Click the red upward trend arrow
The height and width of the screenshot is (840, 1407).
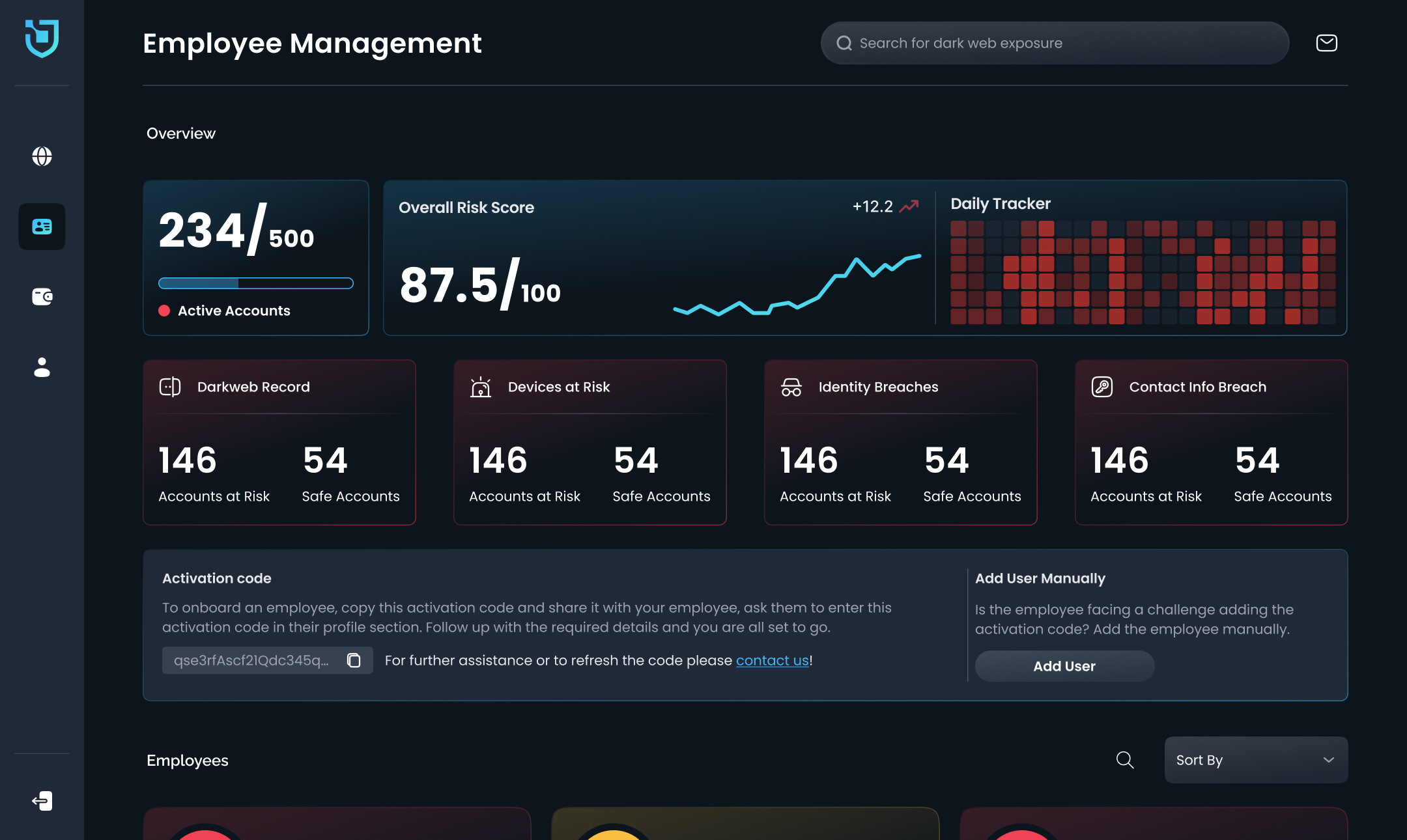(x=909, y=206)
